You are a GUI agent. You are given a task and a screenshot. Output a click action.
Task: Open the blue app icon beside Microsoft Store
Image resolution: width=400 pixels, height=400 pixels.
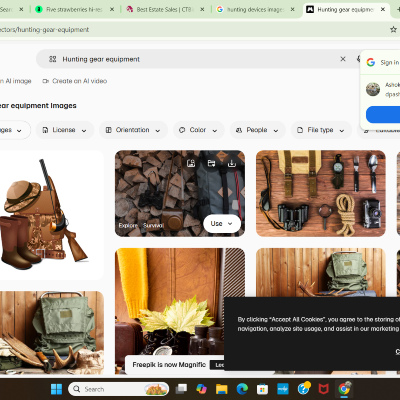tap(283, 389)
